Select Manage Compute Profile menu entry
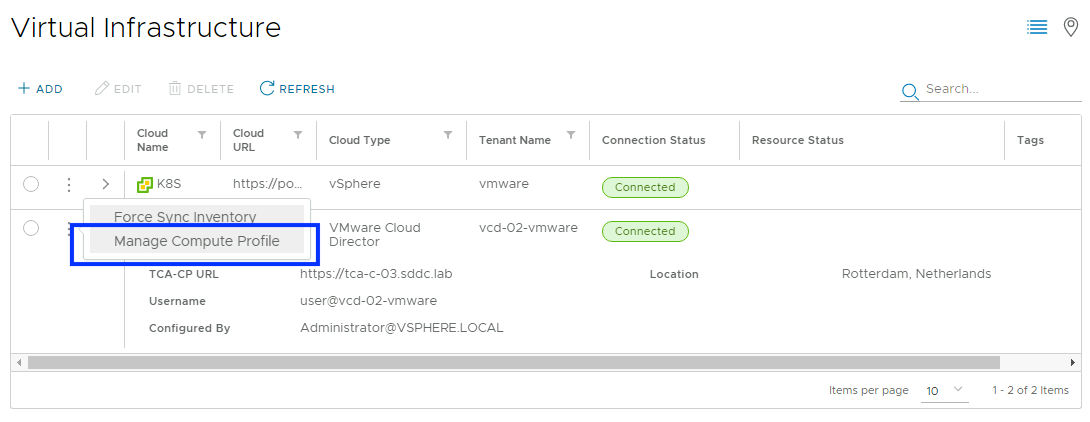 [196, 241]
